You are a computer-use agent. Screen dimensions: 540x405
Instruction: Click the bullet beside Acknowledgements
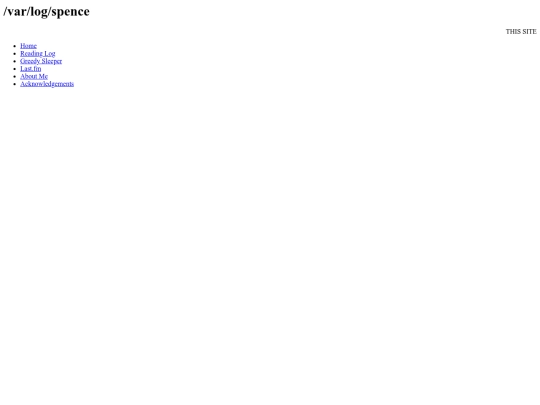14,84
